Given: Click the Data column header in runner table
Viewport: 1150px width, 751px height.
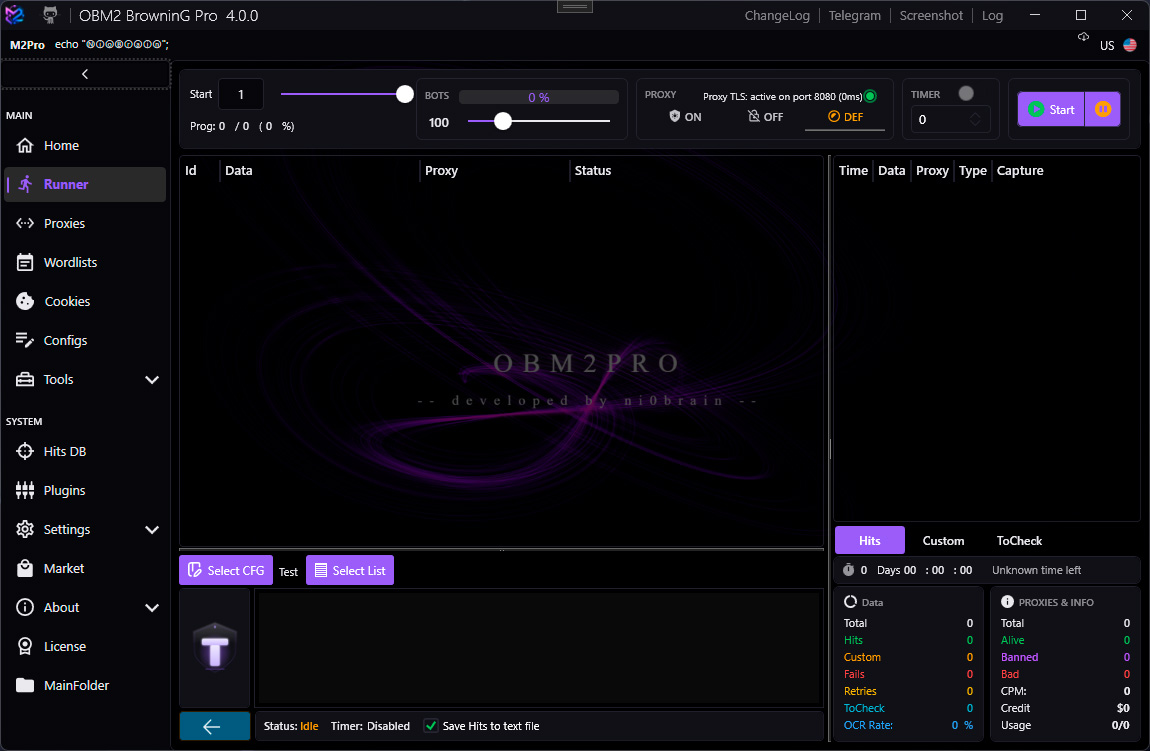Looking at the screenshot, I should (238, 170).
